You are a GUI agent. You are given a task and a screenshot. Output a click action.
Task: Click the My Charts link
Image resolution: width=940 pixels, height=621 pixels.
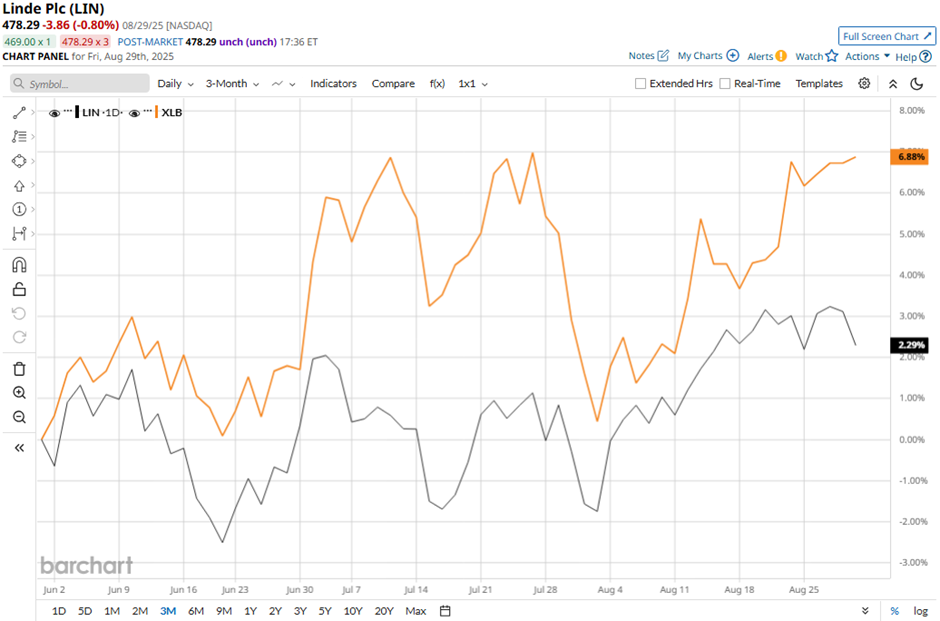click(700, 56)
